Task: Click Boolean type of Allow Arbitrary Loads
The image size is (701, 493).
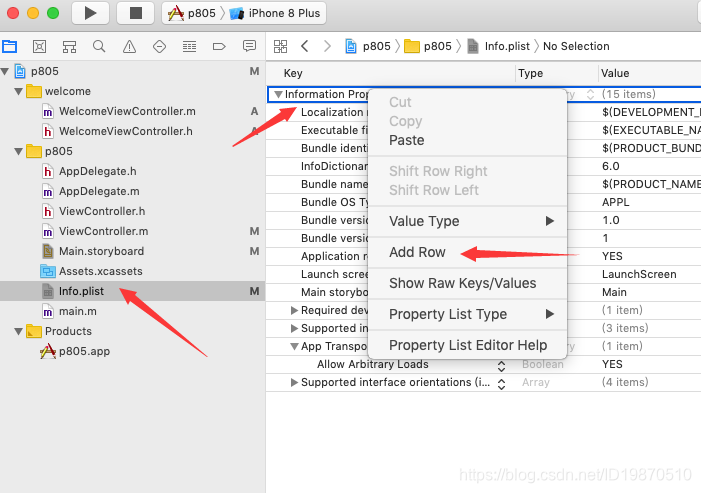Action: tap(543, 364)
